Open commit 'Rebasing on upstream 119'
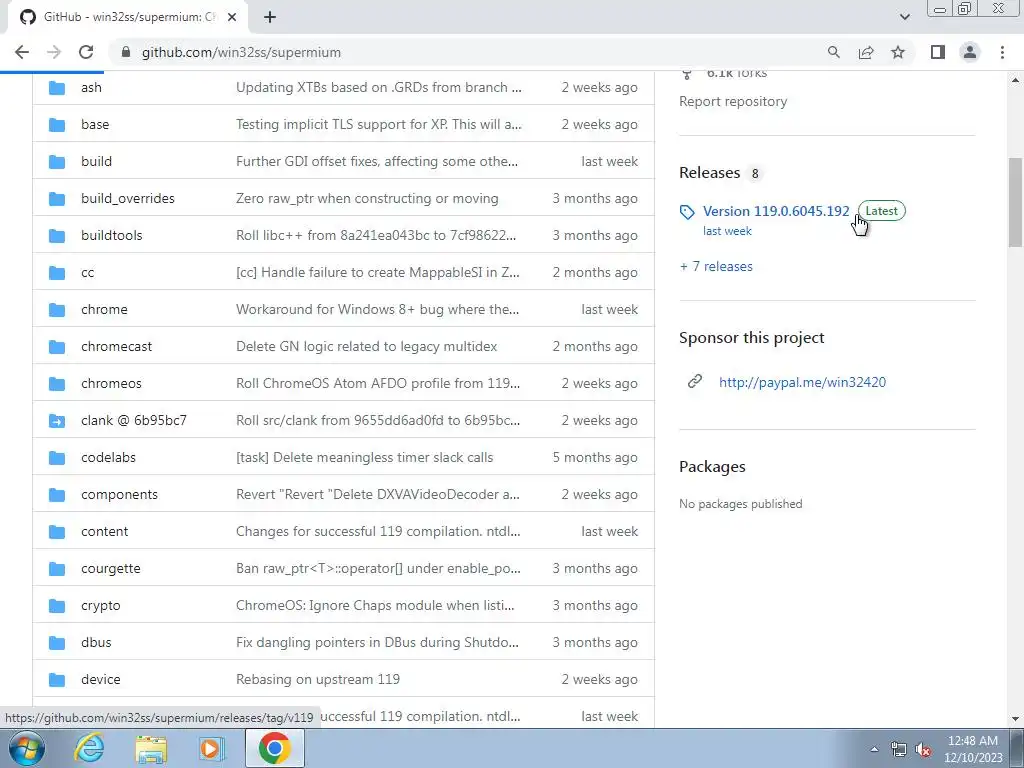 point(318,679)
